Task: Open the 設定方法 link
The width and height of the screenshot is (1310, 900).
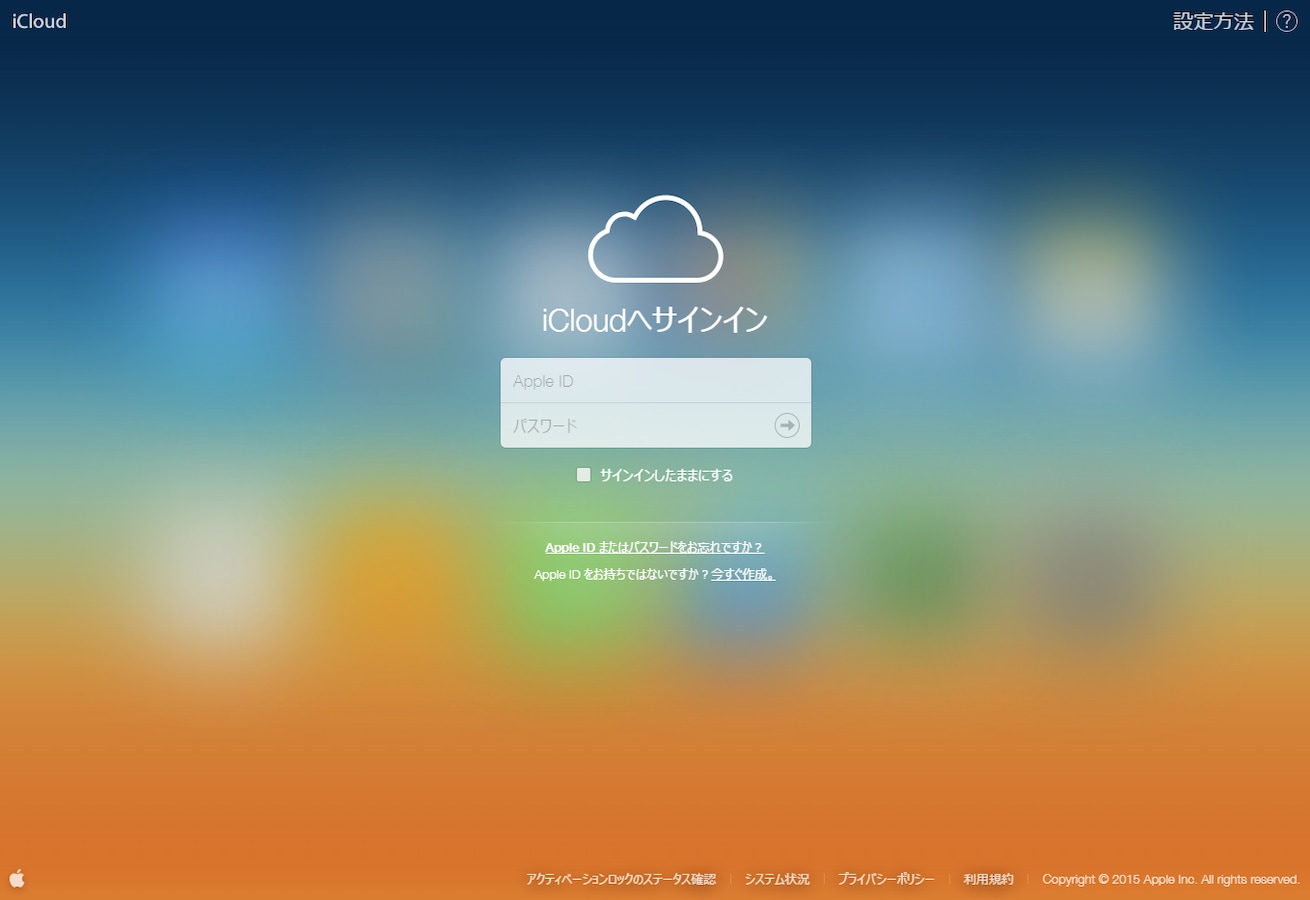Action: pyautogui.click(x=1213, y=21)
